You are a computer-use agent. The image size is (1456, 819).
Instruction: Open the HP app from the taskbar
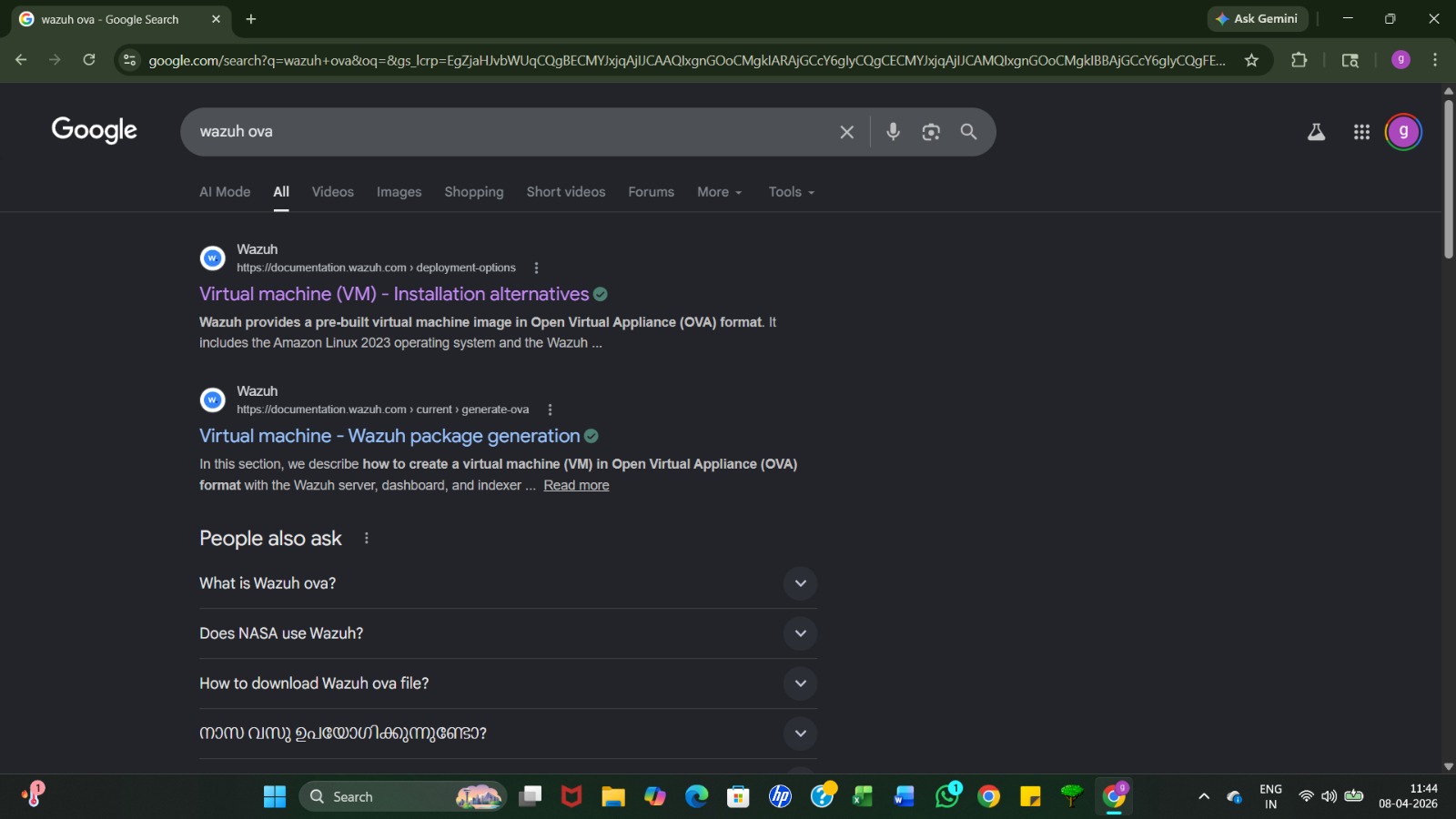pos(780,797)
